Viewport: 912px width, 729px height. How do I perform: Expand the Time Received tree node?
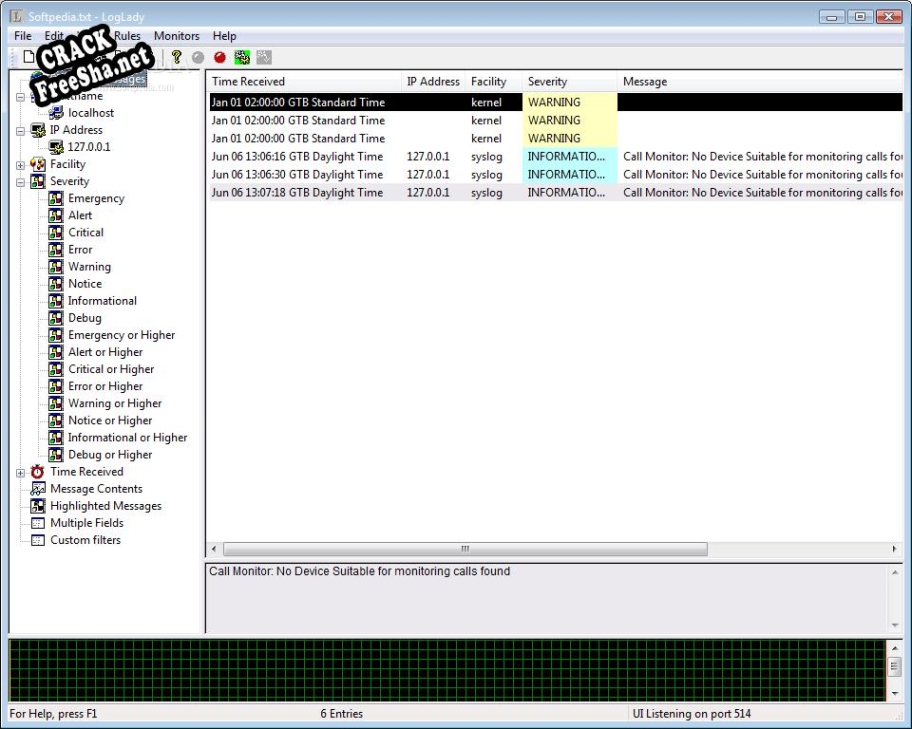[x=21, y=472]
